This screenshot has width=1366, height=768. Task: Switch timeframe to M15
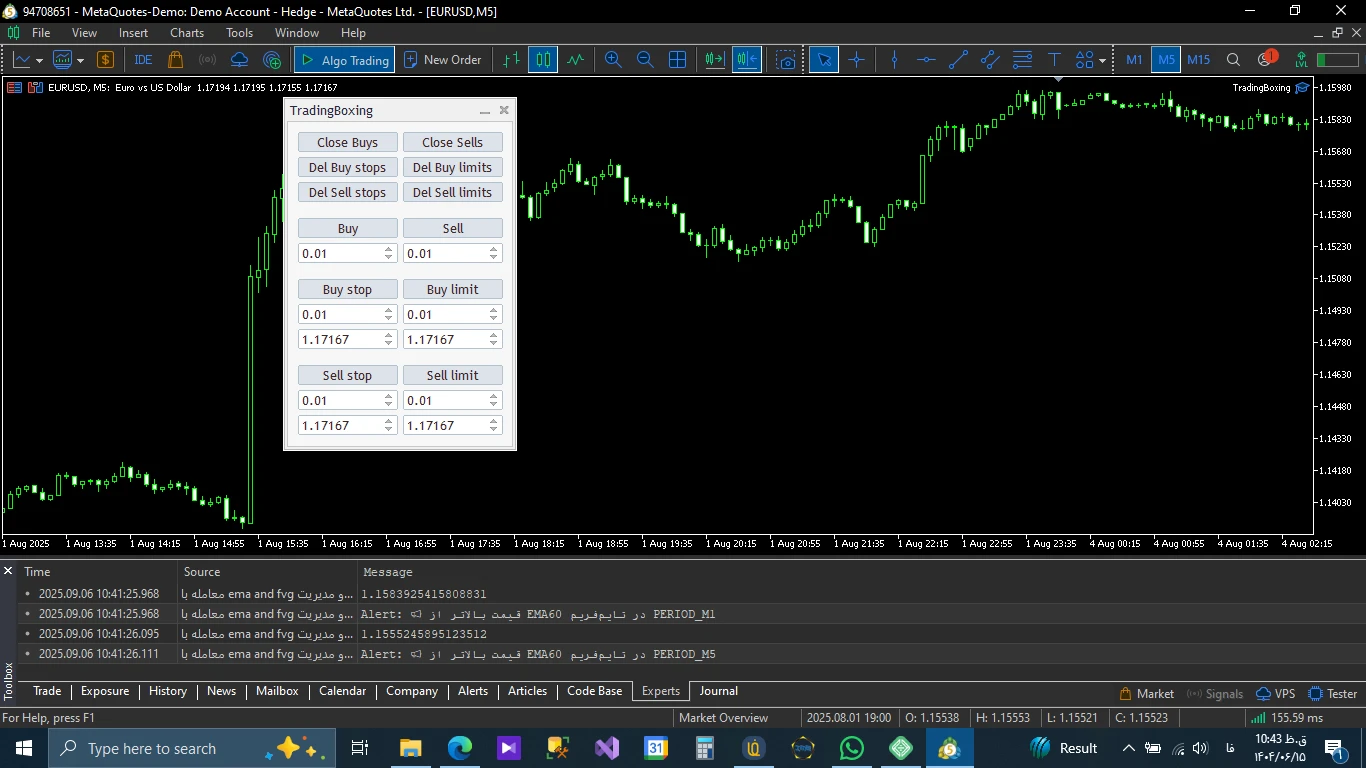(1198, 60)
